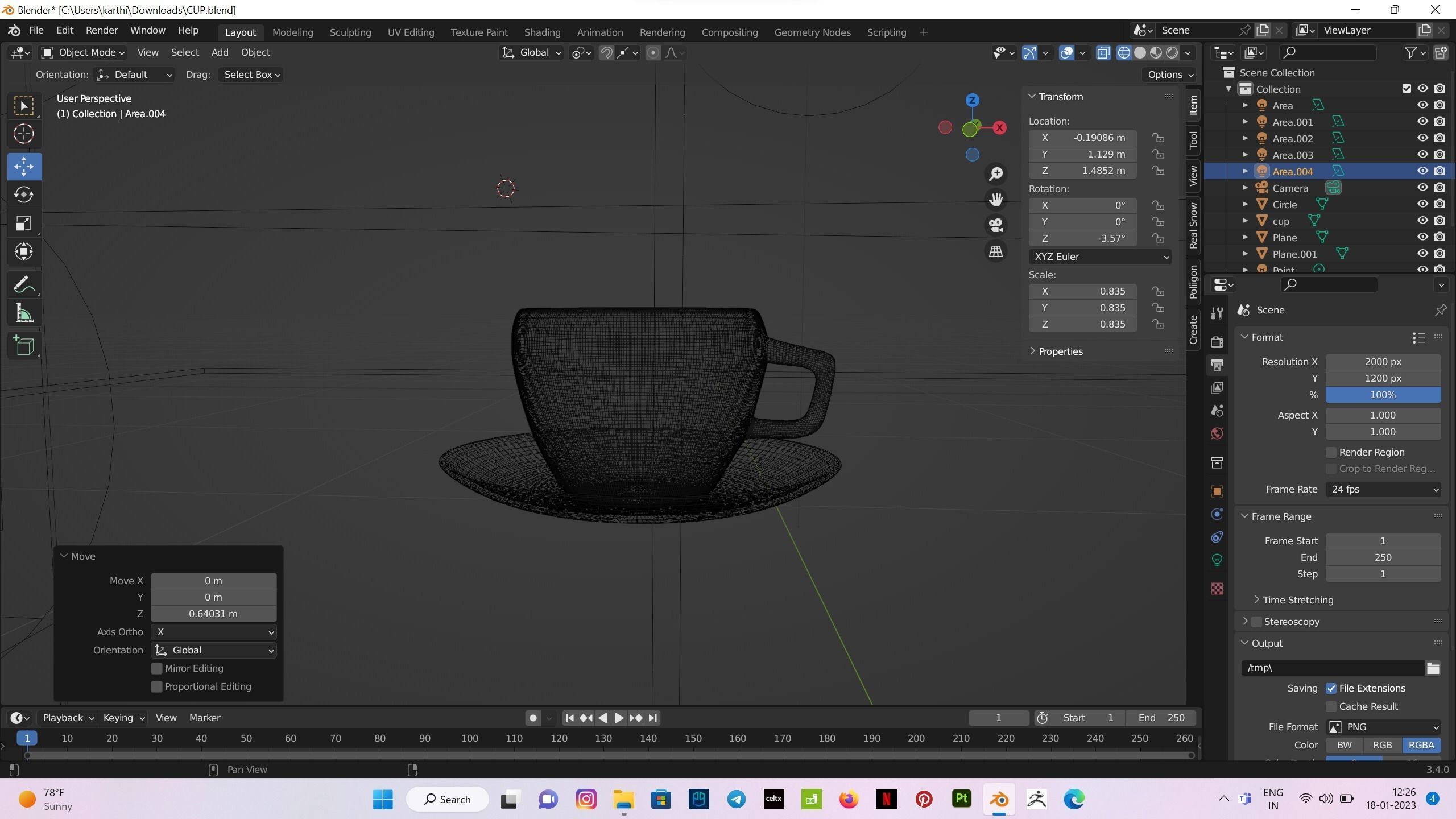Activate the 3D Cursor tool
Viewport: 1456px width, 819px height.
(24, 134)
